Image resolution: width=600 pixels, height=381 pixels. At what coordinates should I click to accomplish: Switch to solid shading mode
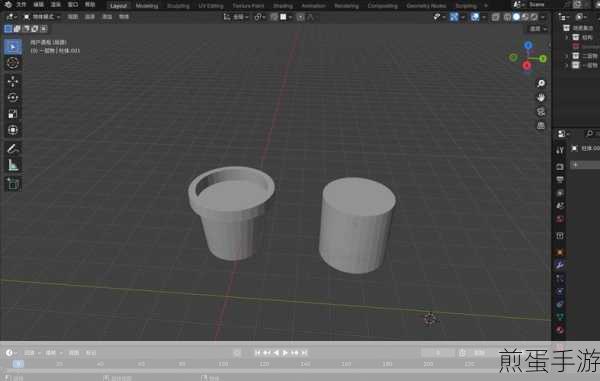pyautogui.click(x=517, y=17)
